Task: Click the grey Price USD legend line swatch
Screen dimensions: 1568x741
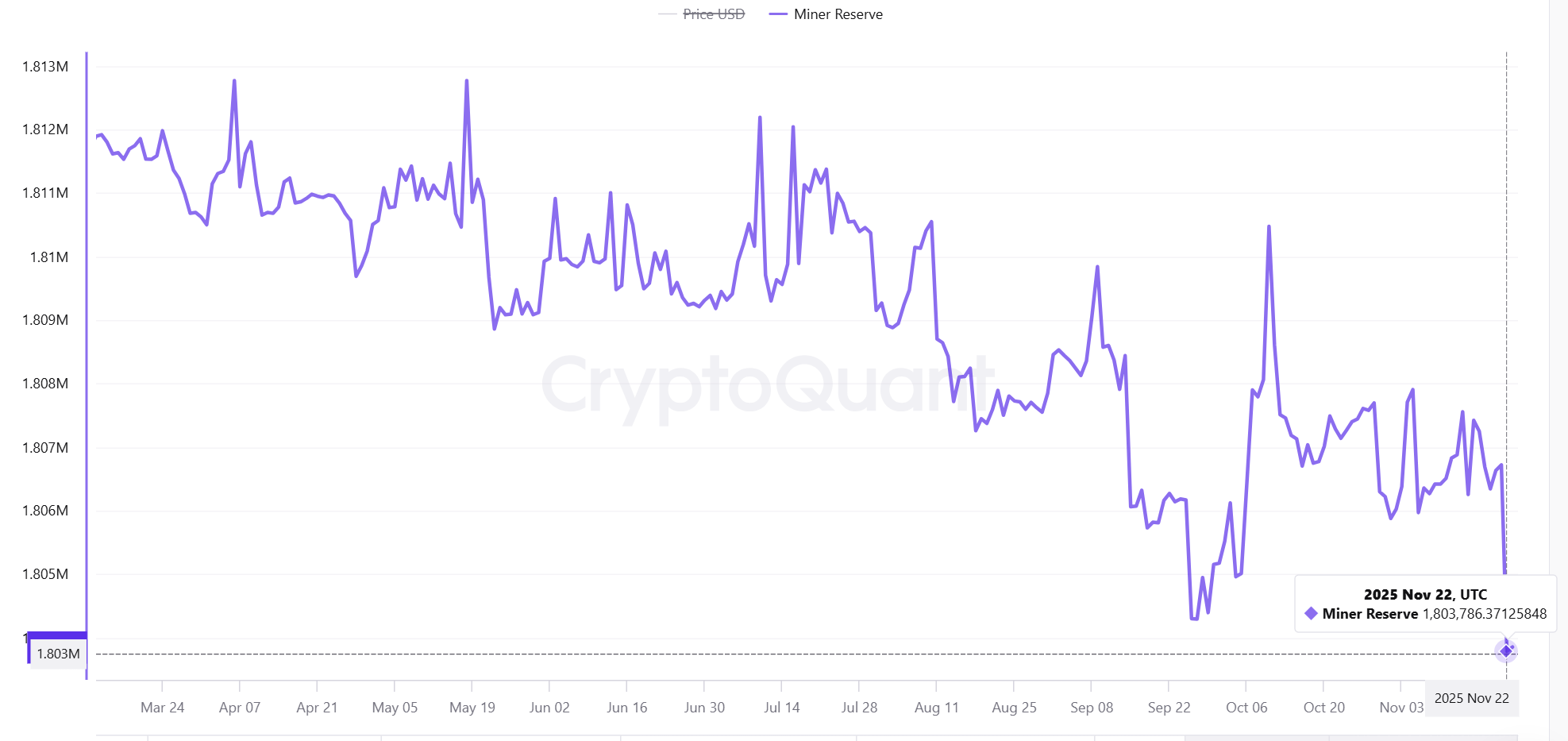Action: (668, 14)
